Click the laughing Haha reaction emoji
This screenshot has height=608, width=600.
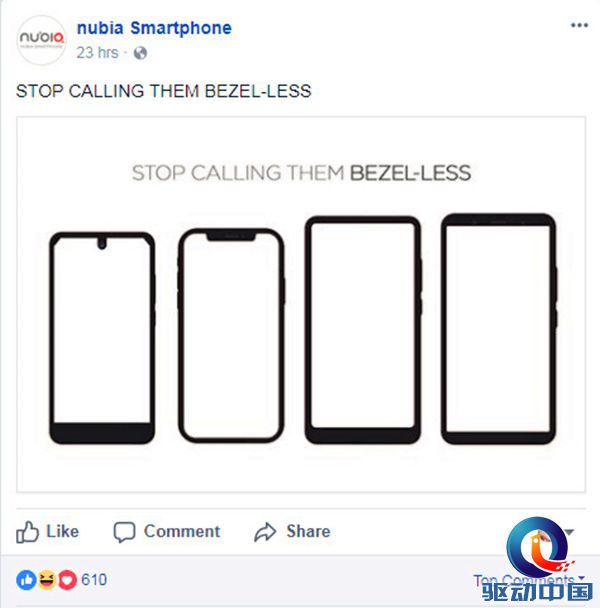[47, 580]
